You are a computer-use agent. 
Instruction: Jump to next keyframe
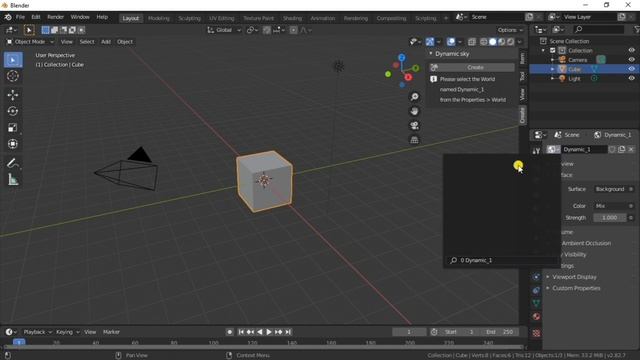[x=279, y=332]
